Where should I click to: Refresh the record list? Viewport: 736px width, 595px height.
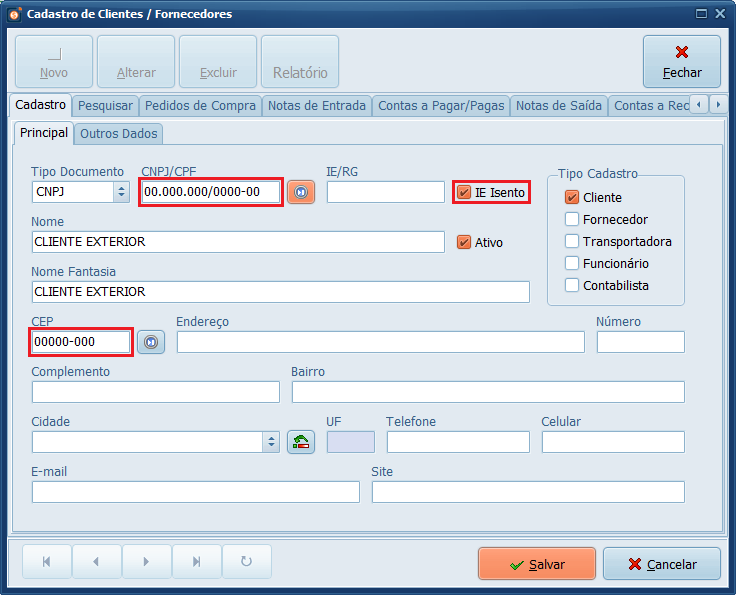pyautogui.click(x=247, y=562)
